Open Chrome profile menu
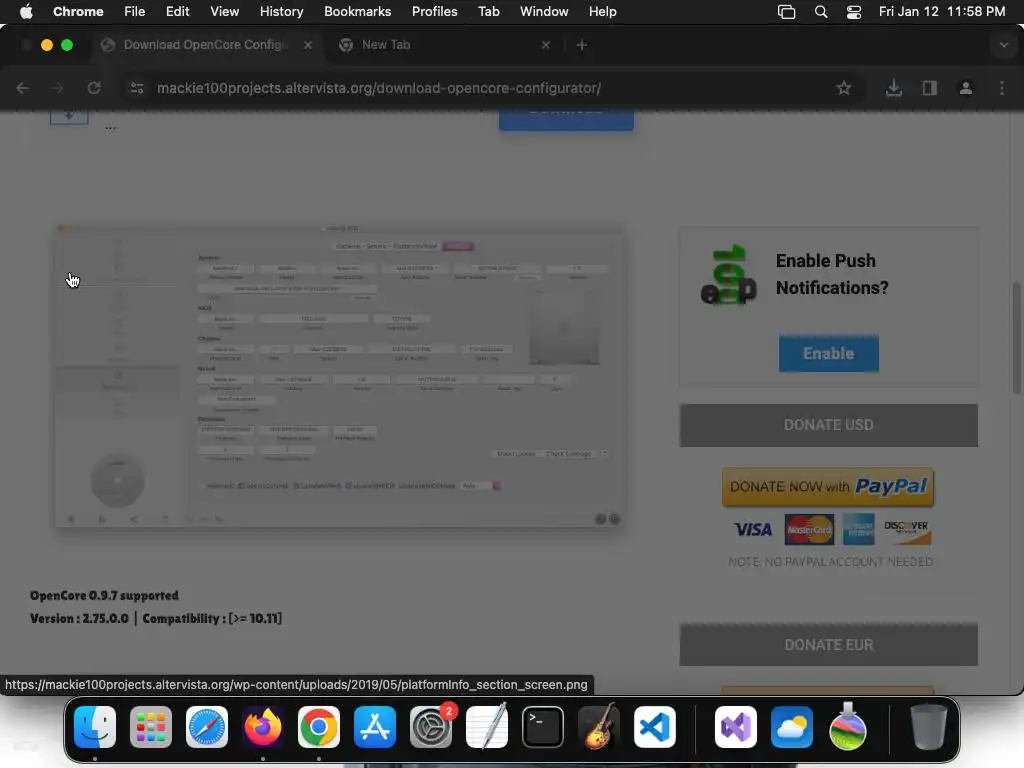 click(965, 88)
